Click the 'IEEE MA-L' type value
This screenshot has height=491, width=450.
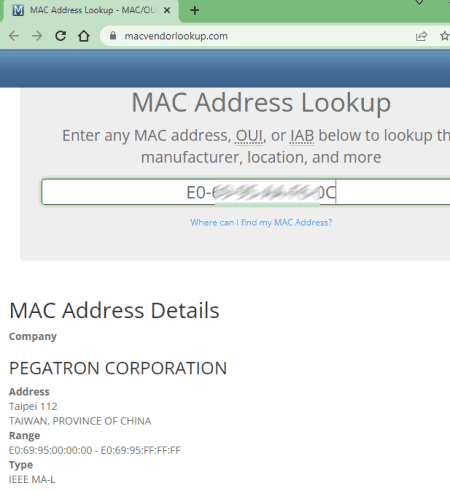[x=32, y=479]
